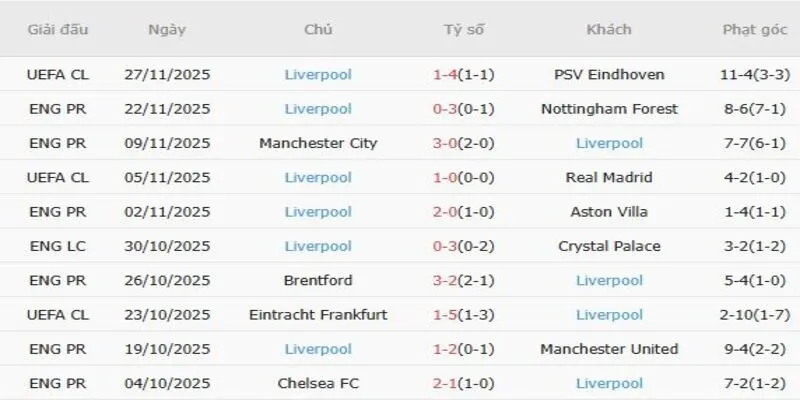Click the Brentford team name

pyautogui.click(x=318, y=280)
